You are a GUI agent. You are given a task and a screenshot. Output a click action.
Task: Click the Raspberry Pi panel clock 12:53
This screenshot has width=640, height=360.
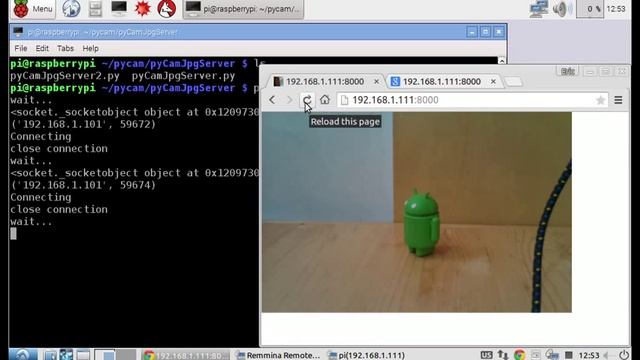616,9
